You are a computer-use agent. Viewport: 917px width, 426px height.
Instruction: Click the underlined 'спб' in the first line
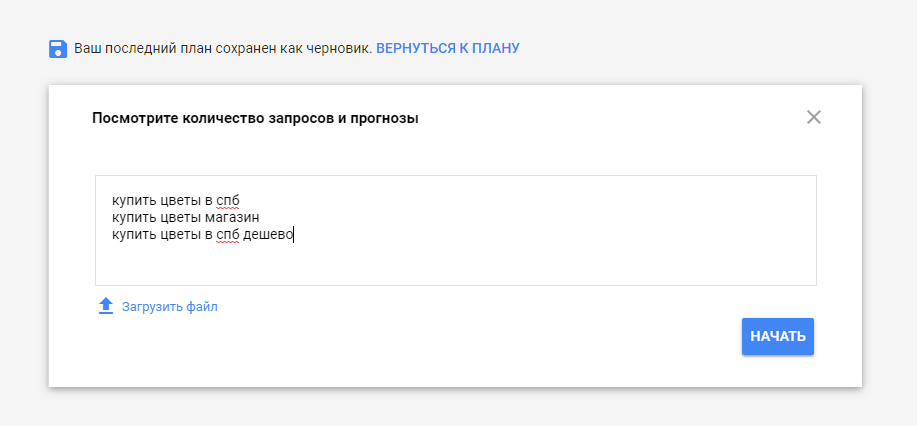click(x=228, y=199)
